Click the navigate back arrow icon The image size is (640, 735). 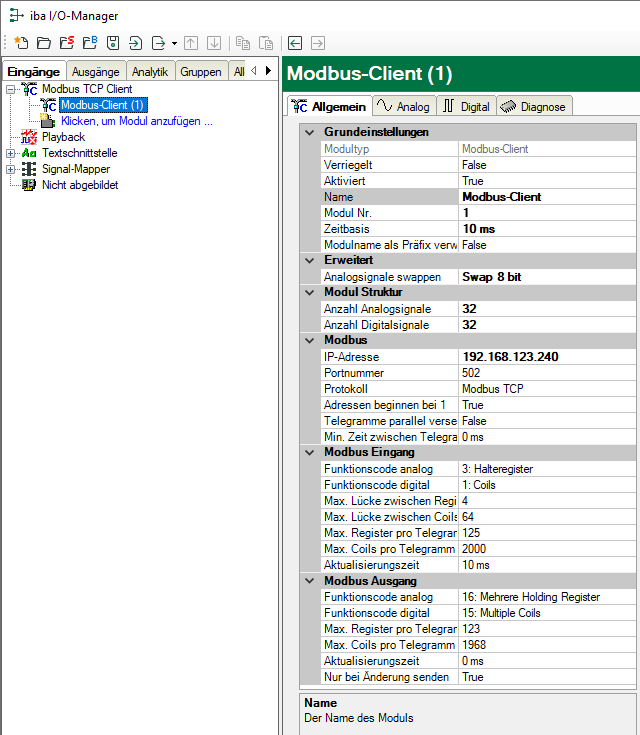tap(295, 43)
